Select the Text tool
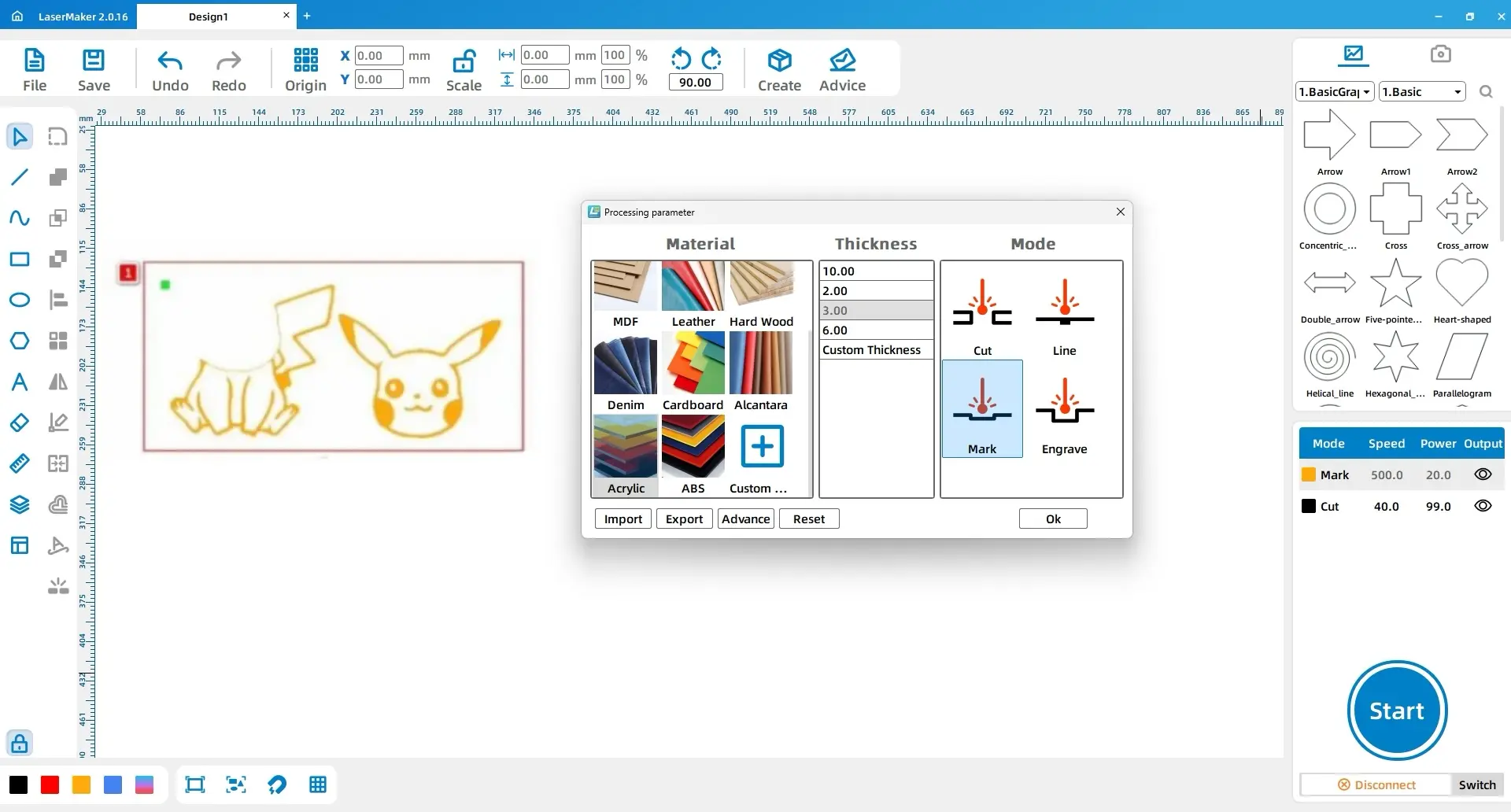The height and width of the screenshot is (812, 1511). pos(20,382)
